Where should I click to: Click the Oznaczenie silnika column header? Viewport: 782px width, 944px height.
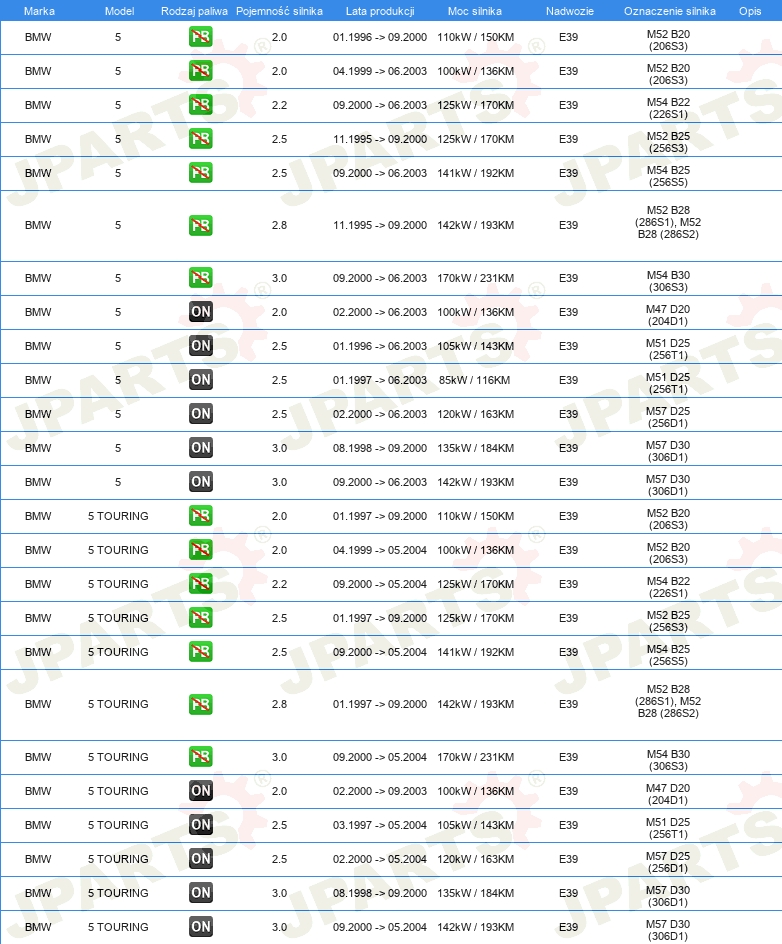point(669,11)
